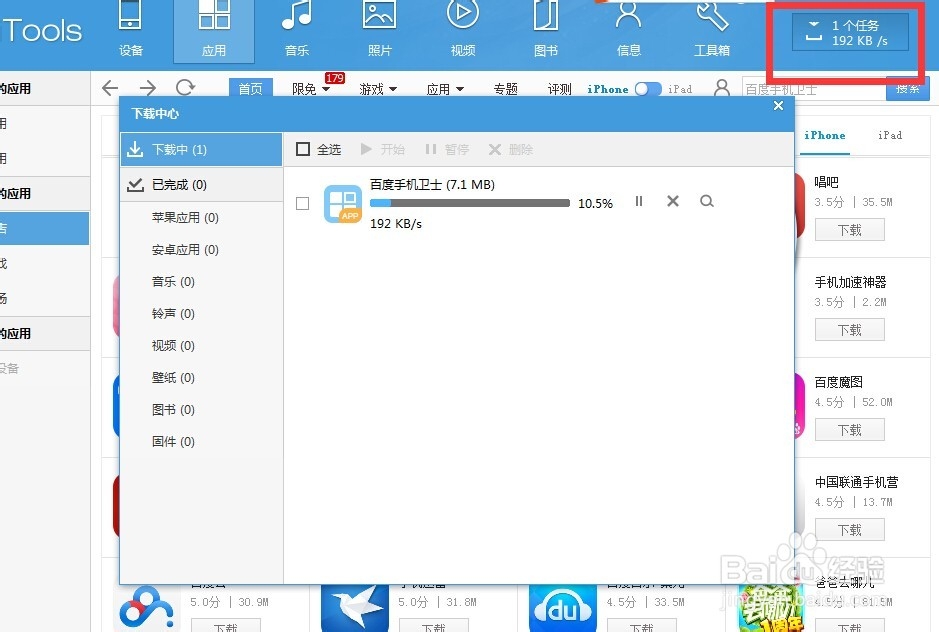Switch the ranking list to iPad tab
Screen dimensions: 939x632
[890, 135]
